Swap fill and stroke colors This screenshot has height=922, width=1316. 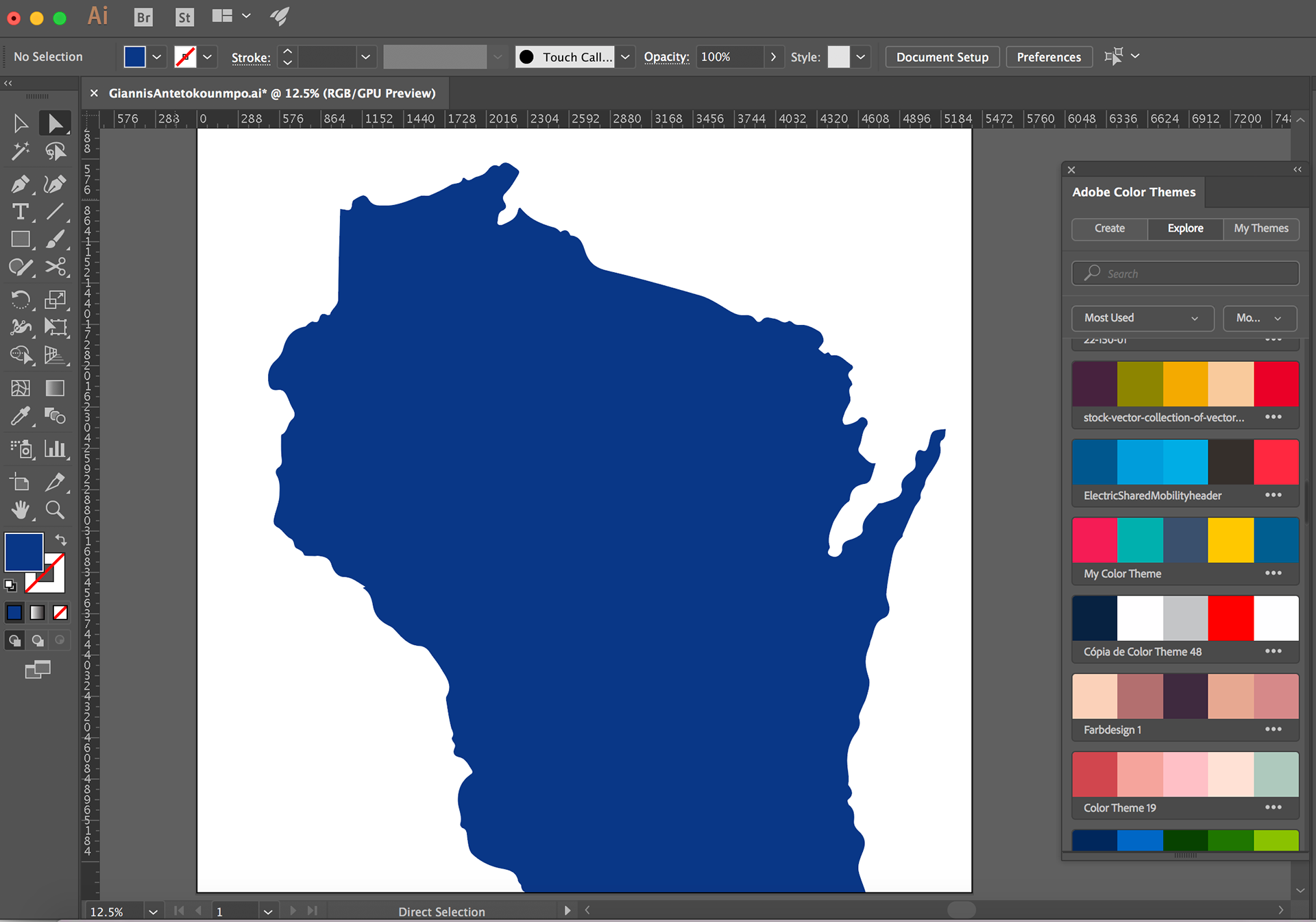click(61, 539)
